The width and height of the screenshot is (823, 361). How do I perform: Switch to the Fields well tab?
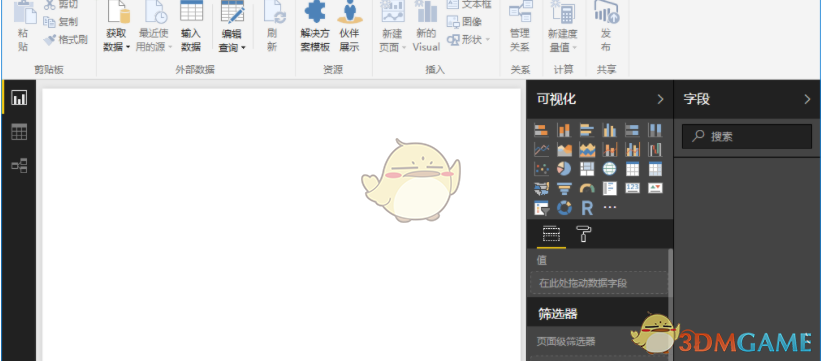[x=551, y=233]
